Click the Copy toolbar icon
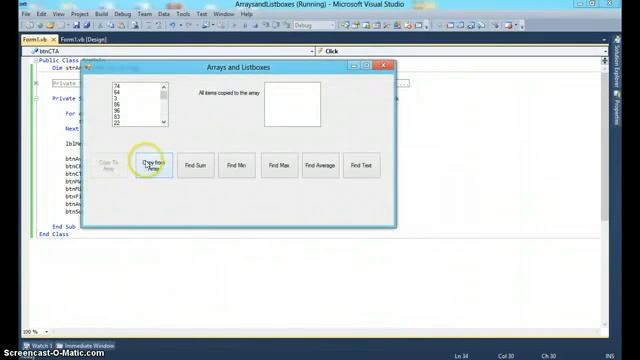The height and width of the screenshot is (360, 640). 111,25
